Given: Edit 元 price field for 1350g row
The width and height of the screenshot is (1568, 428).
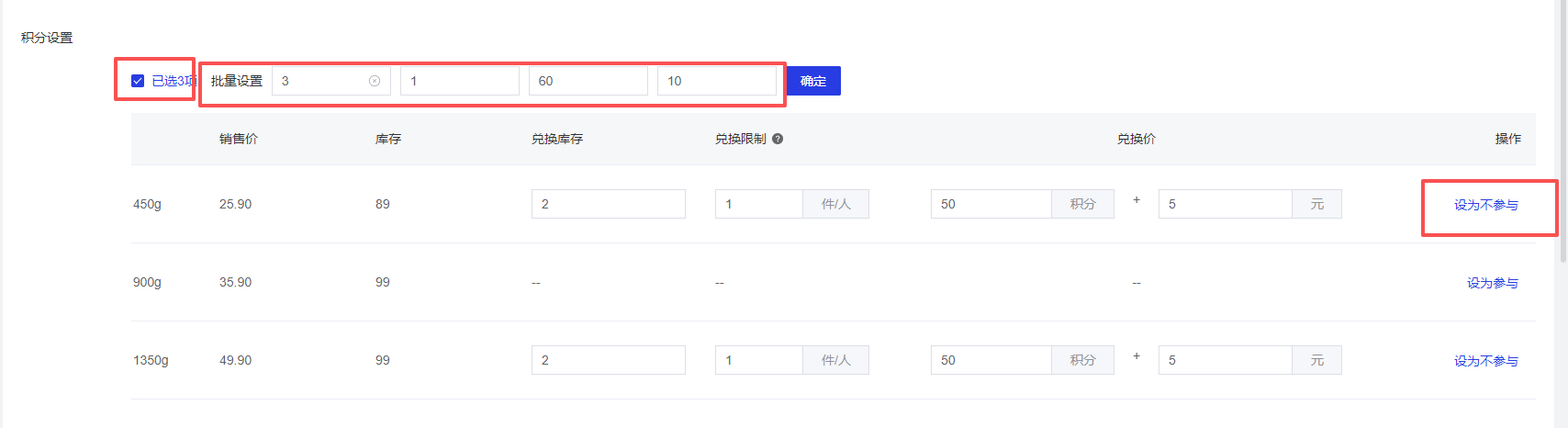Looking at the screenshot, I should (x=1225, y=360).
